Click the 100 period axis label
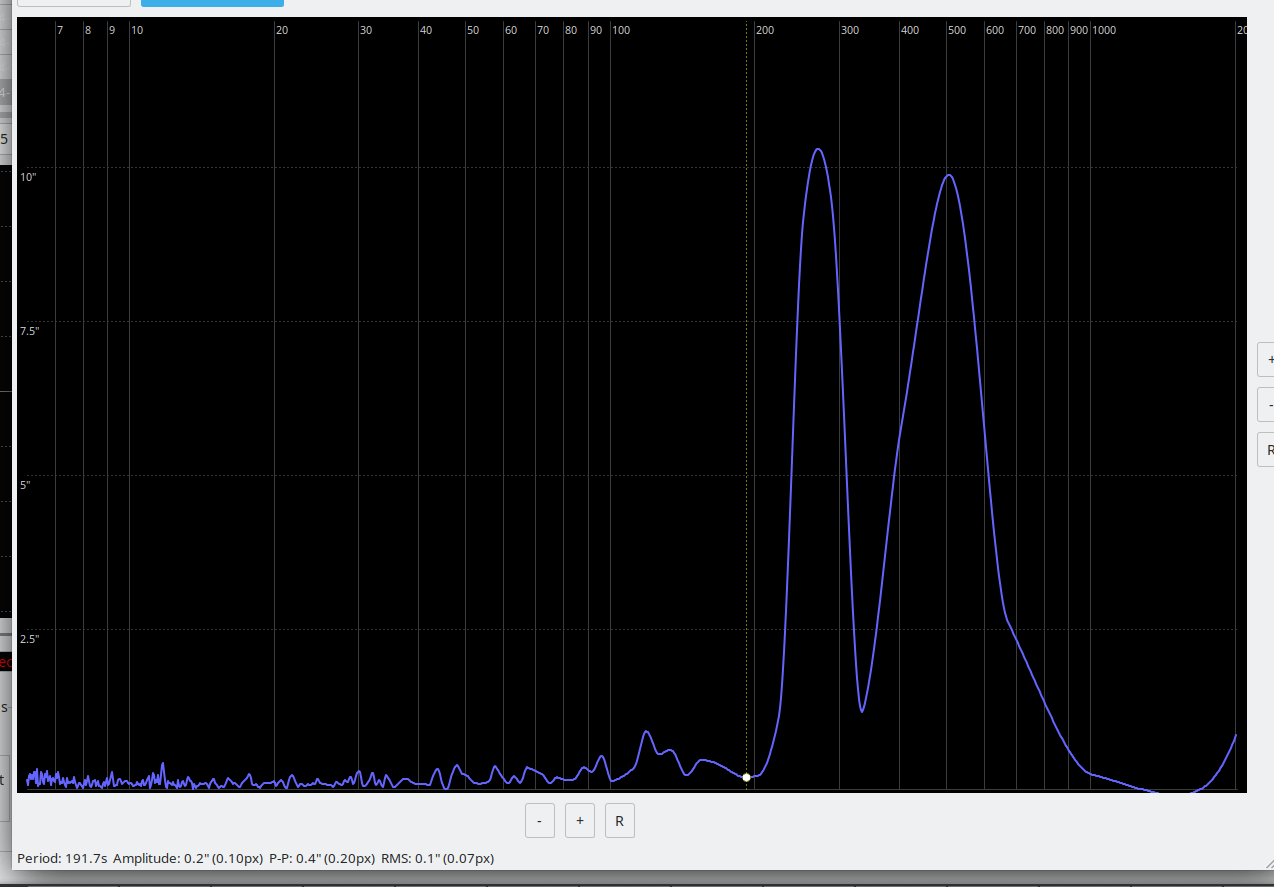 [621, 31]
